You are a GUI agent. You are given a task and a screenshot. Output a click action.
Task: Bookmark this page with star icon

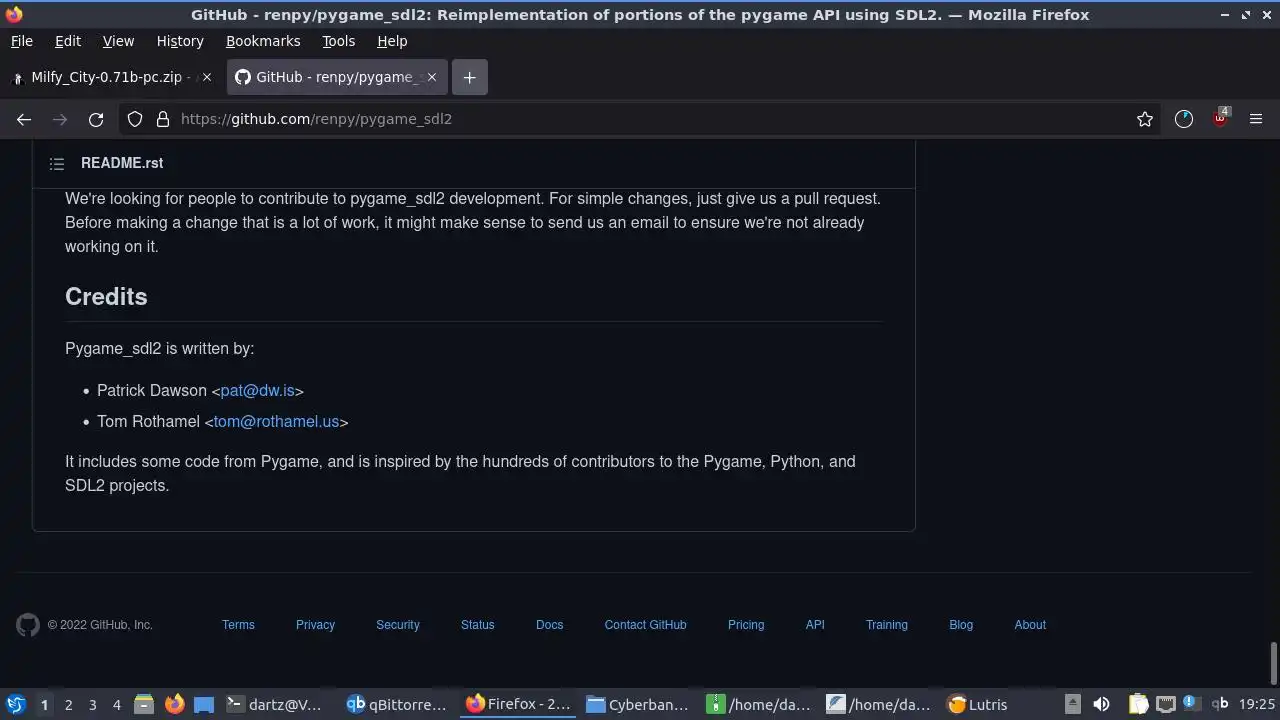(1145, 119)
